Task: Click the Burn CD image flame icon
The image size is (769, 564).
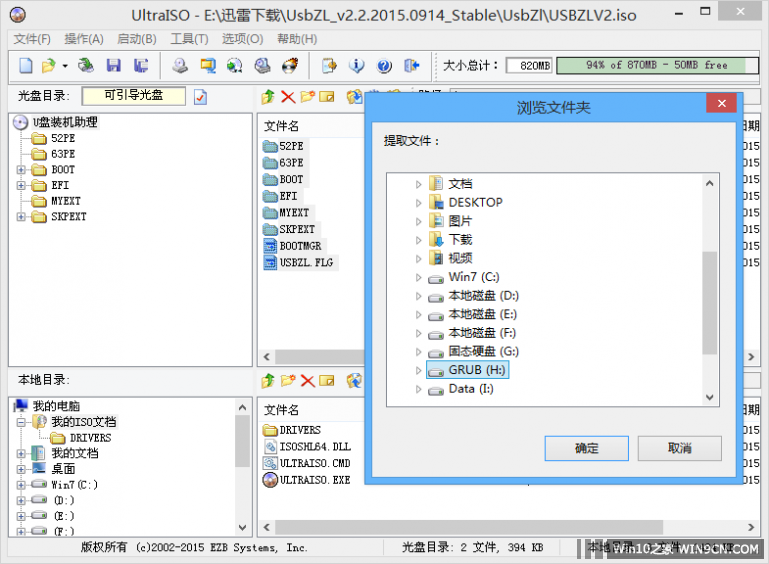Action: coord(290,65)
